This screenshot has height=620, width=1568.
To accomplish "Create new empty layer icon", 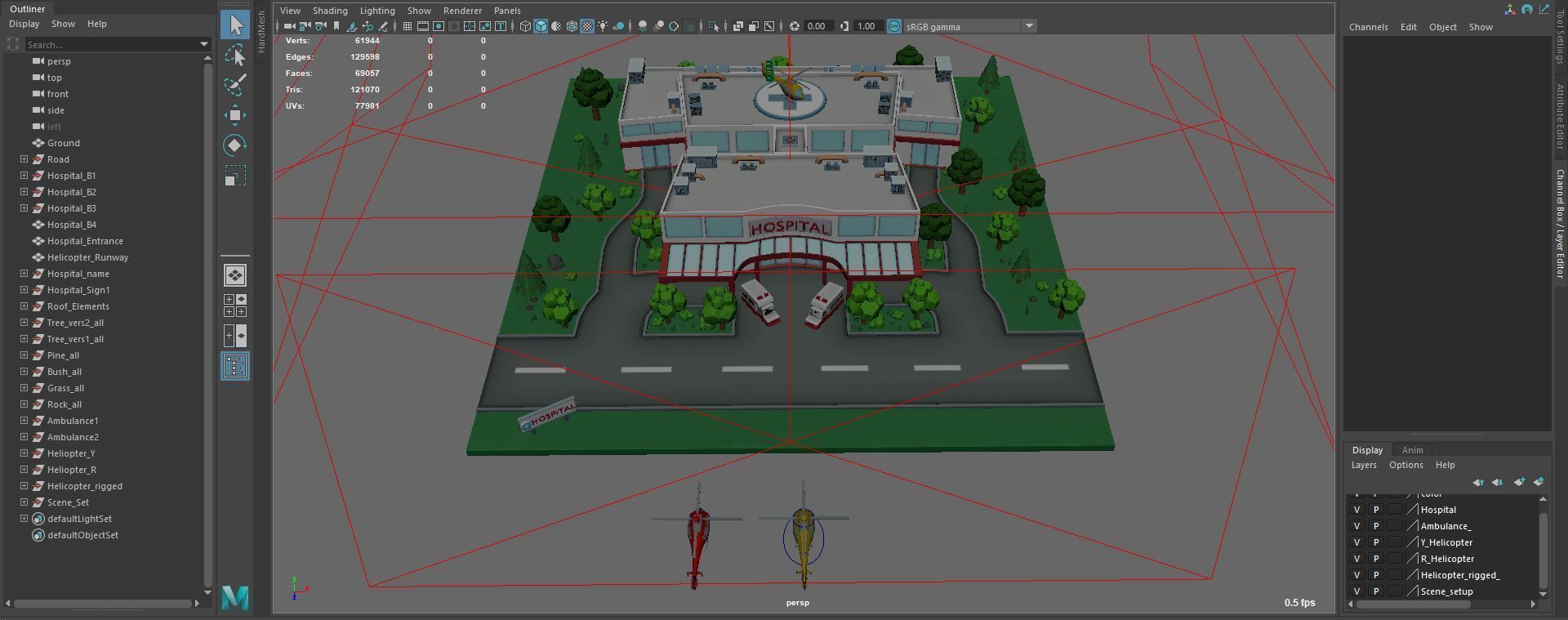I will point(1519,482).
